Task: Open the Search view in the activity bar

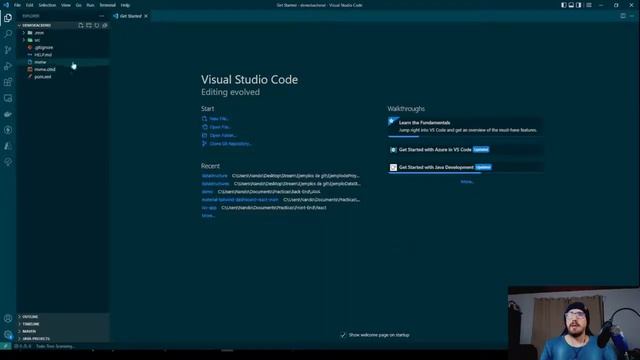Action: 8,34
